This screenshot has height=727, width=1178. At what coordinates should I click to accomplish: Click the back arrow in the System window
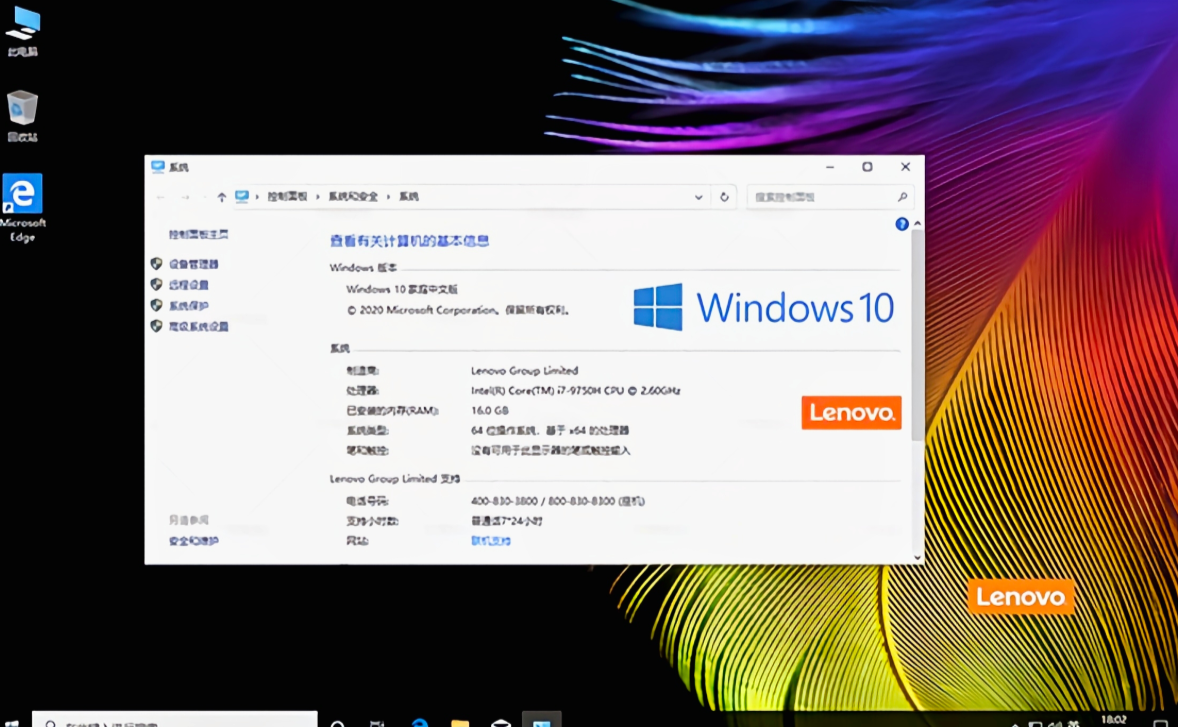[160, 197]
